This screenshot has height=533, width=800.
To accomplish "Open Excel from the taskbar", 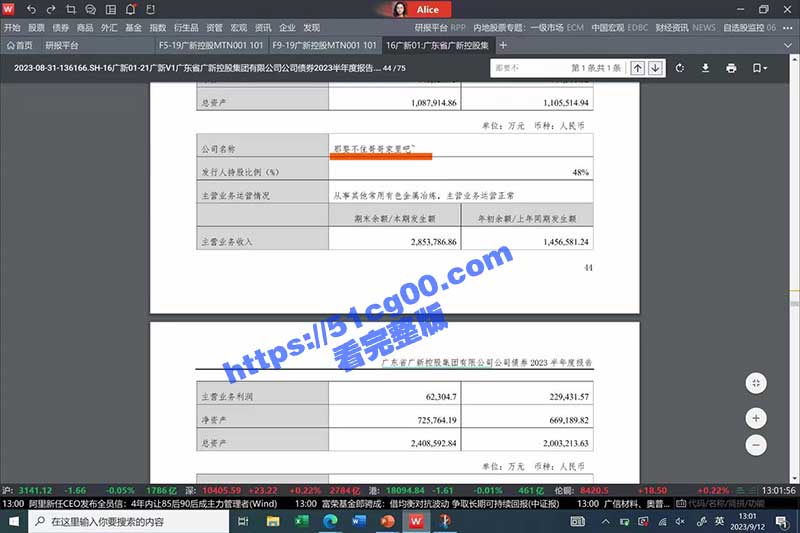I will tap(302, 521).
